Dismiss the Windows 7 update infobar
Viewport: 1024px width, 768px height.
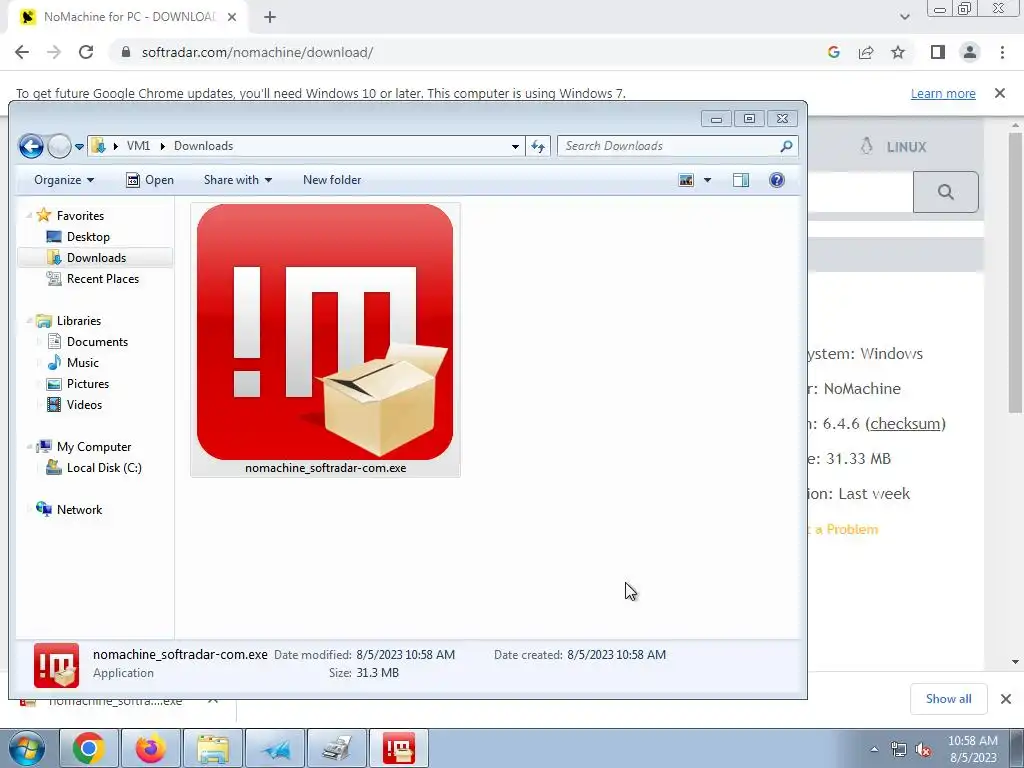[1000, 93]
